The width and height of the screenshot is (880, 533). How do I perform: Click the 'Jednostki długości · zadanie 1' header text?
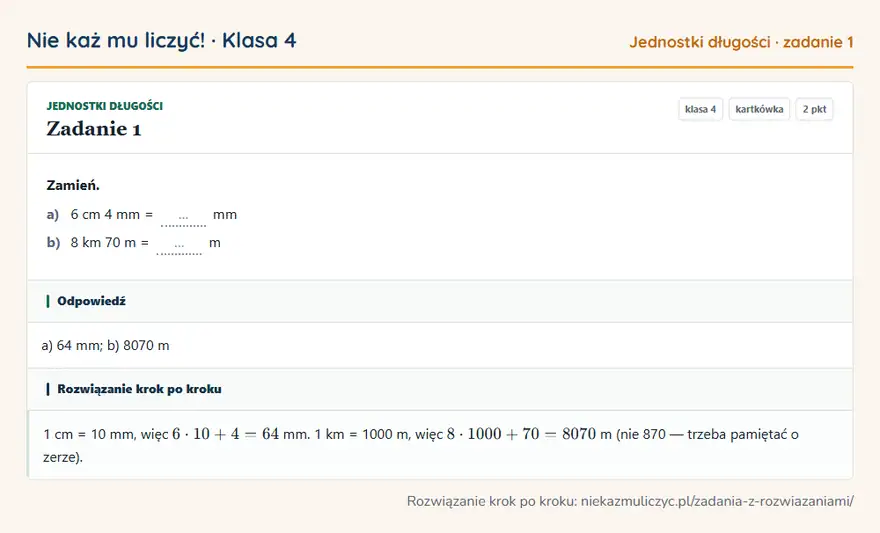pyautogui.click(x=741, y=42)
